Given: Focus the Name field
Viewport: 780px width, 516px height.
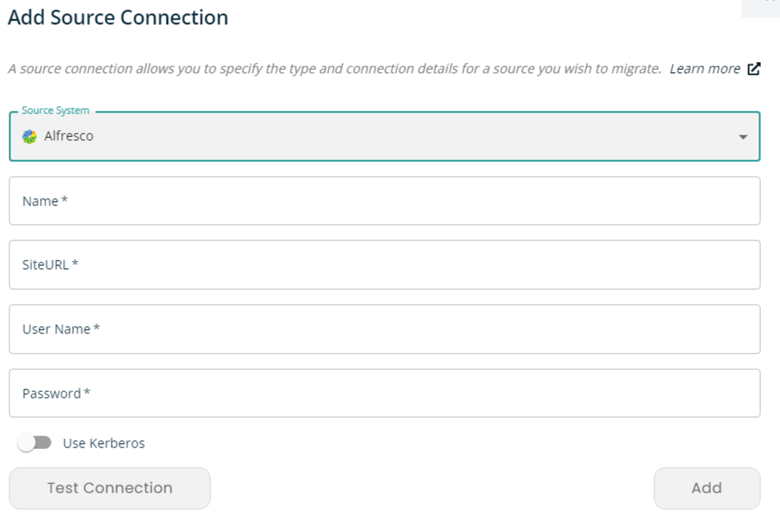Looking at the screenshot, I should [x=385, y=201].
